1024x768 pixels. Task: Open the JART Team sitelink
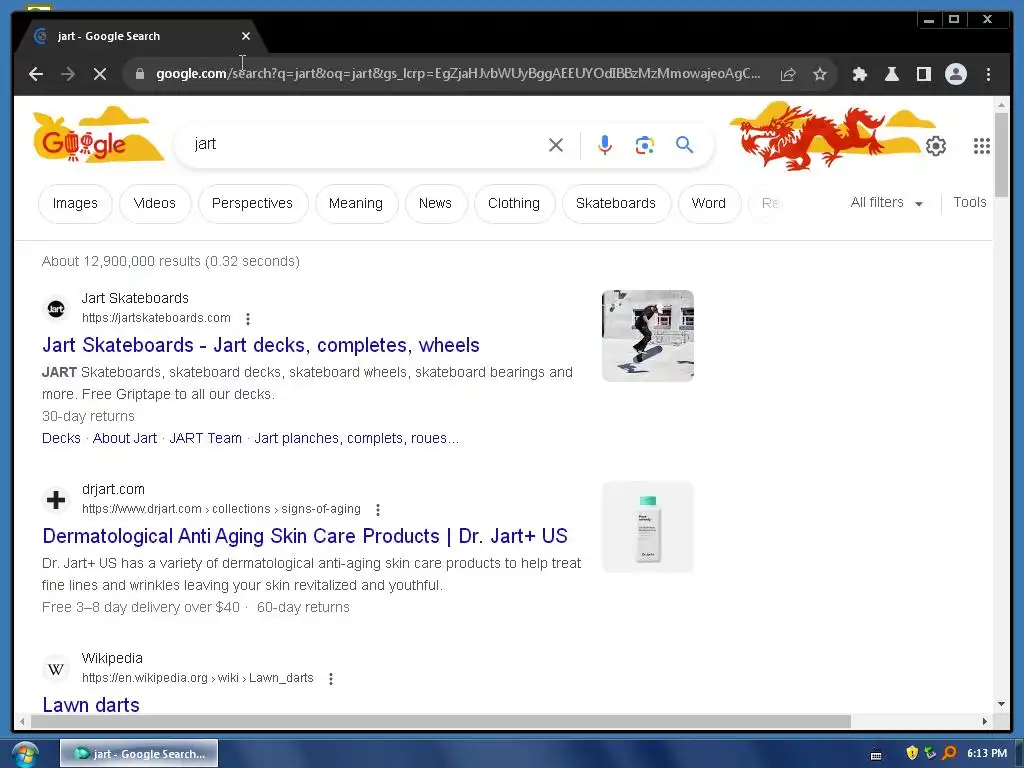(x=206, y=438)
